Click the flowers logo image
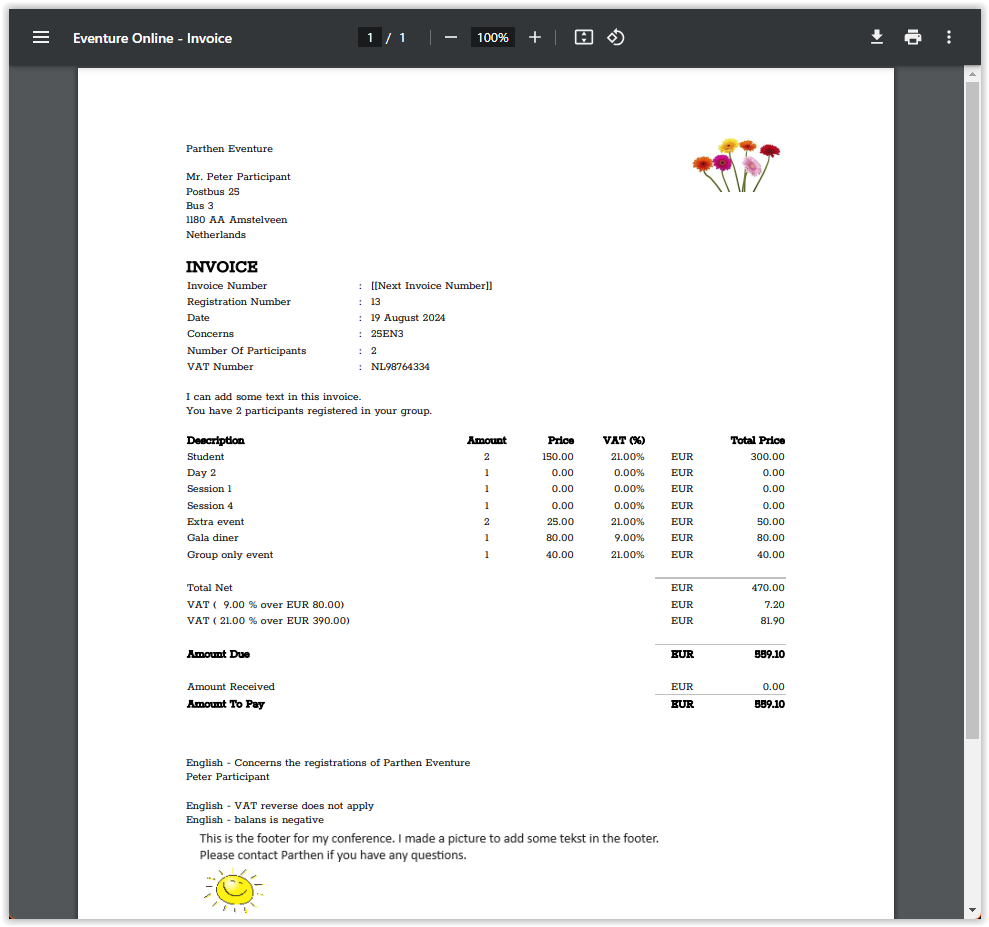Screen dimensions: 989x927 click(x=736, y=165)
